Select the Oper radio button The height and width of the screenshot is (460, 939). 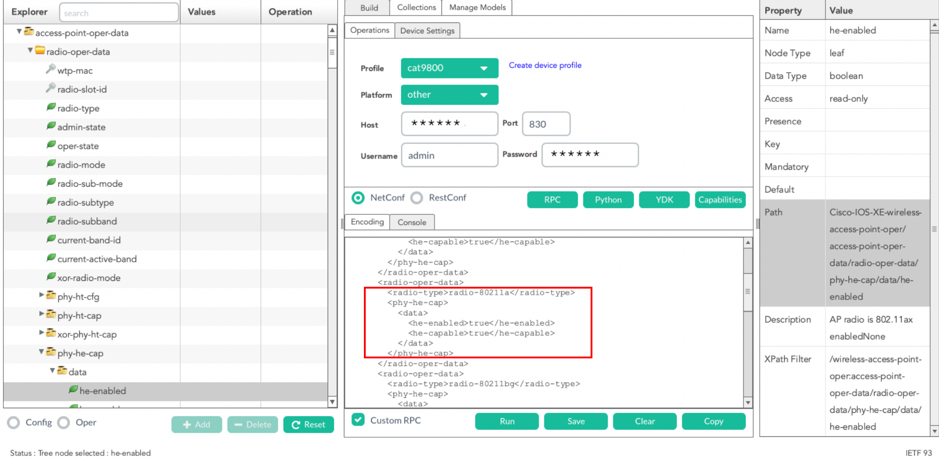(63, 423)
